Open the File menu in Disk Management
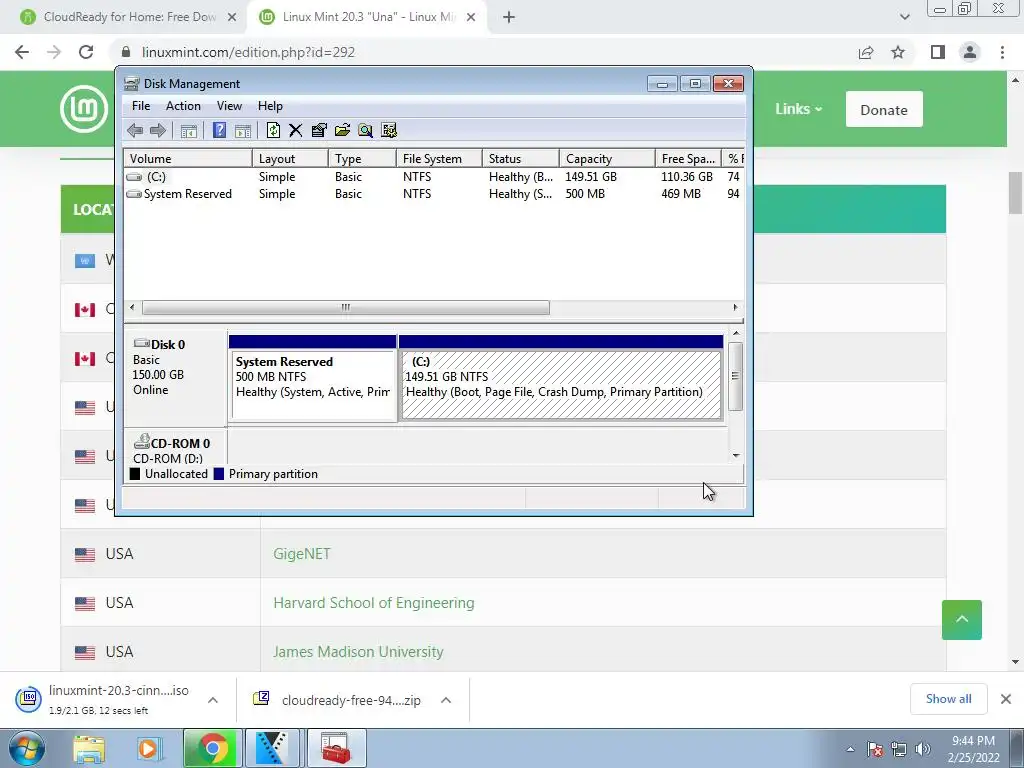Image resolution: width=1024 pixels, height=768 pixels. pyautogui.click(x=140, y=106)
